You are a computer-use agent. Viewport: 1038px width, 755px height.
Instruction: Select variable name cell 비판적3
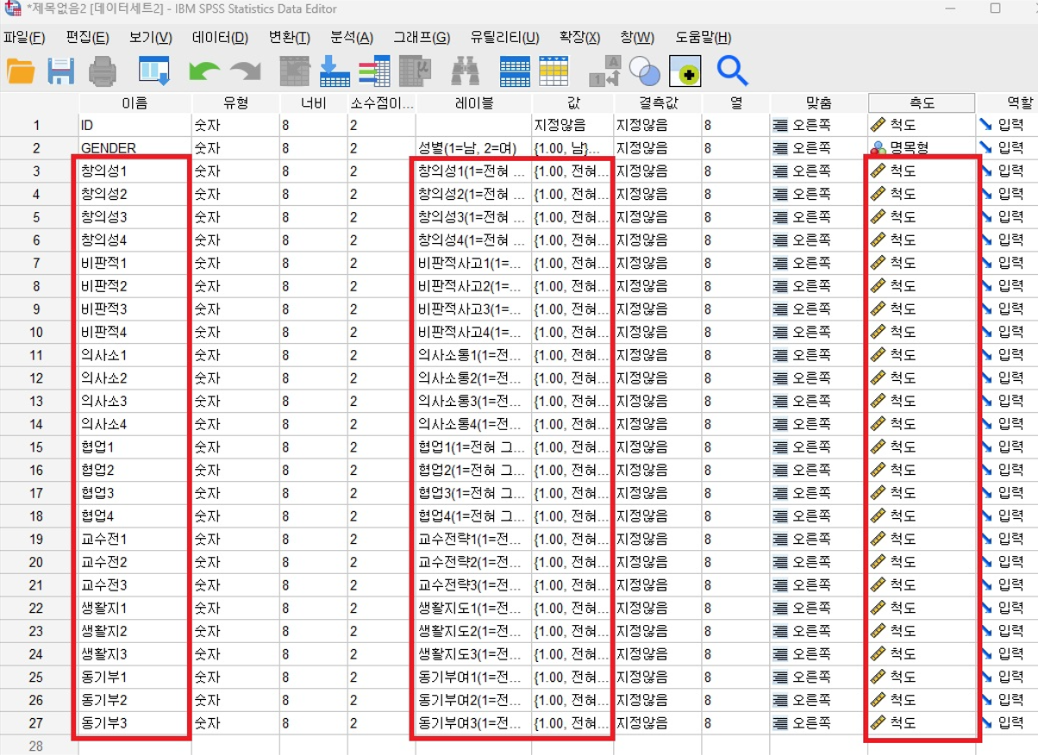pos(135,310)
